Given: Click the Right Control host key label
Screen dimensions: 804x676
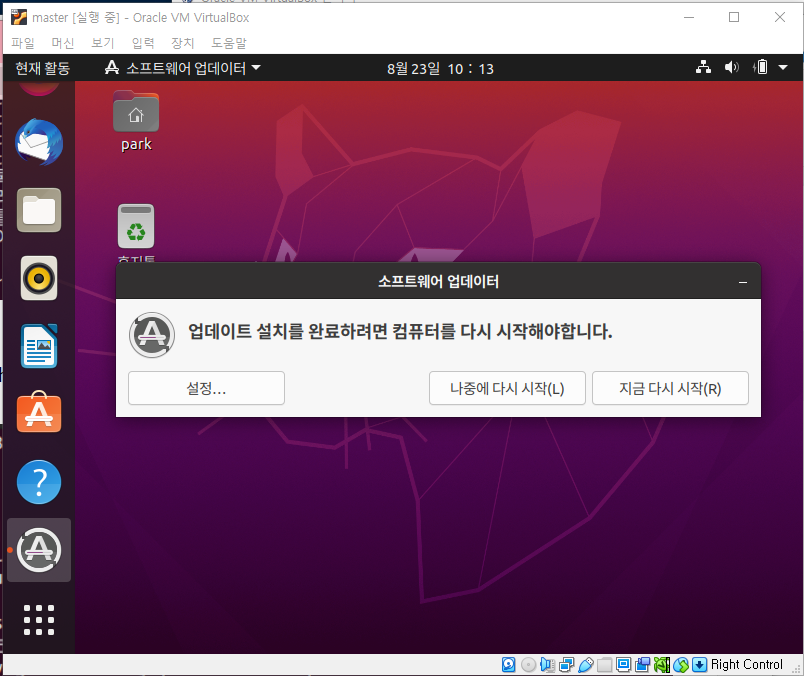Looking at the screenshot, I should pos(747,665).
